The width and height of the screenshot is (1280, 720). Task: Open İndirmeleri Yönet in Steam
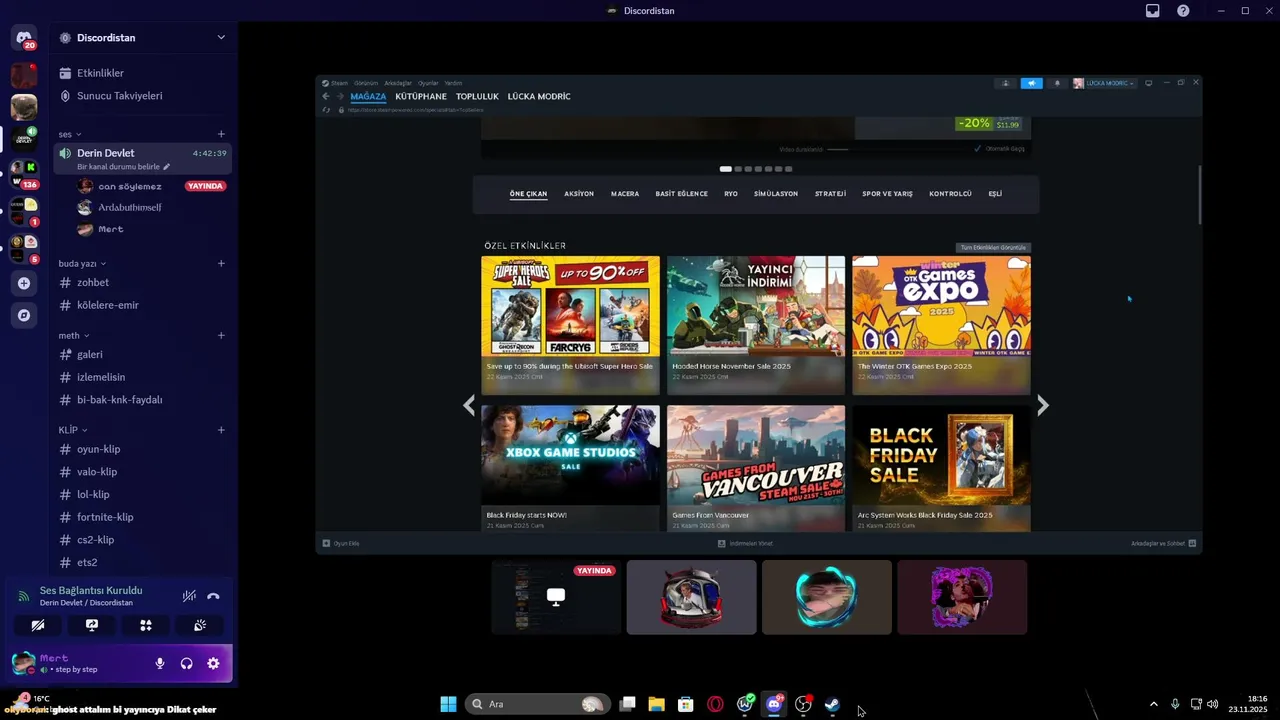(x=745, y=543)
